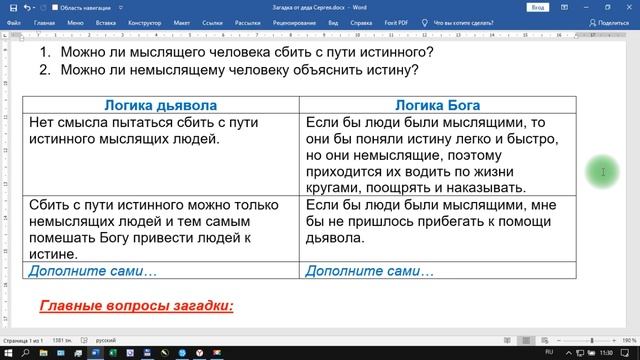Open the Файл tab
640x360 pixels.
coord(13,23)
